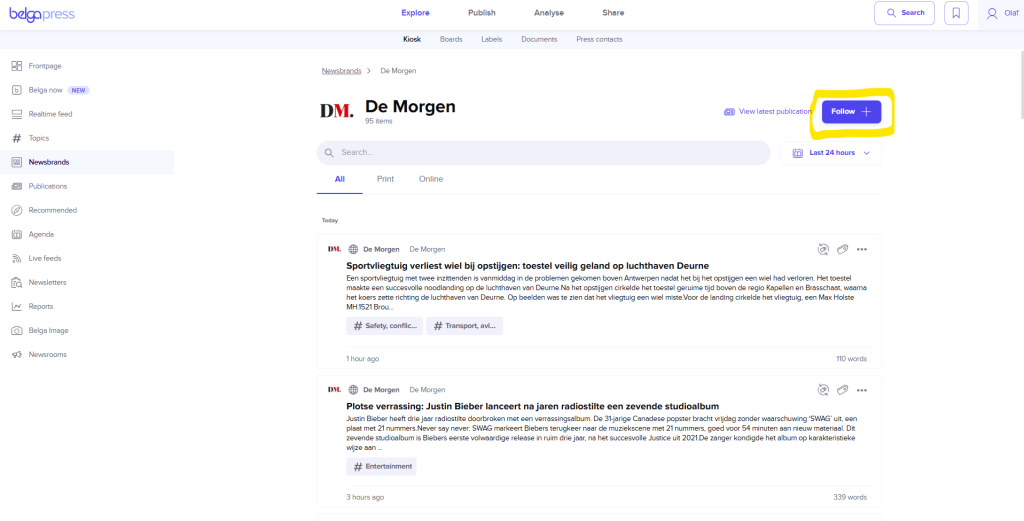The height and width of the screenshot is (521, 1024).
Task: Open Topics from the sidebar
Action: (38, 138)
